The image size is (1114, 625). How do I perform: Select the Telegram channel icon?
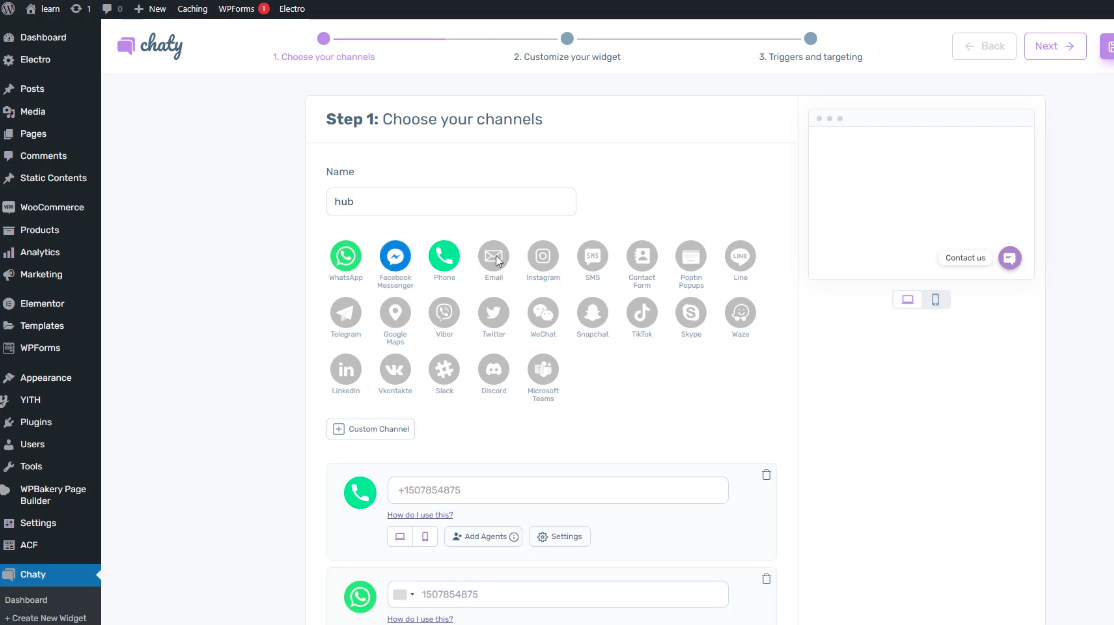click(x=345, y=313)
